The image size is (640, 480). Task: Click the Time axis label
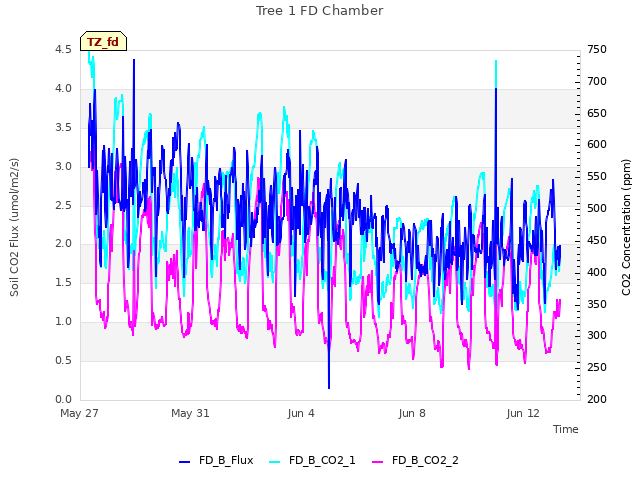tap(566, 429)
